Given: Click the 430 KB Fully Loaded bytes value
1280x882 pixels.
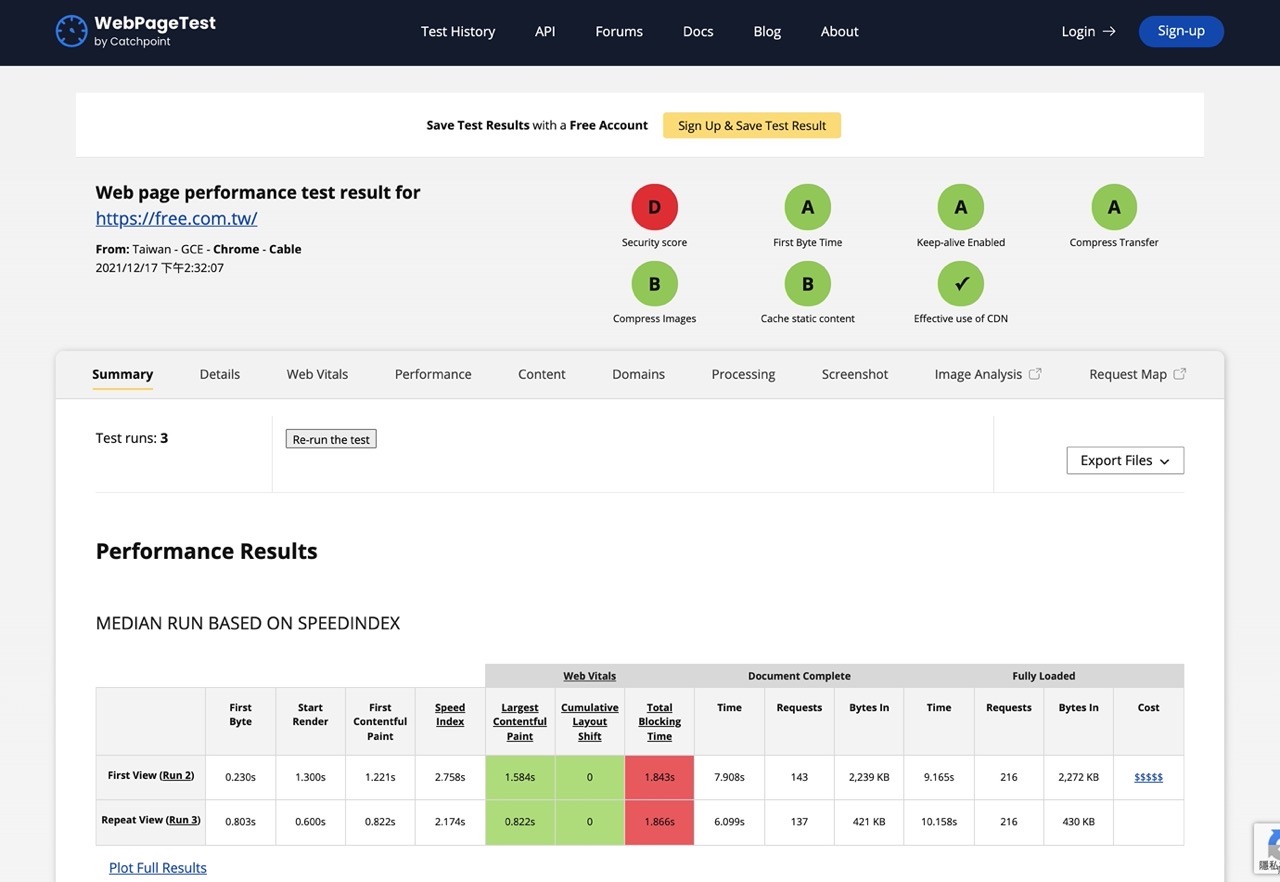Looking at the screenshot, I should [x=1079, y=822].
